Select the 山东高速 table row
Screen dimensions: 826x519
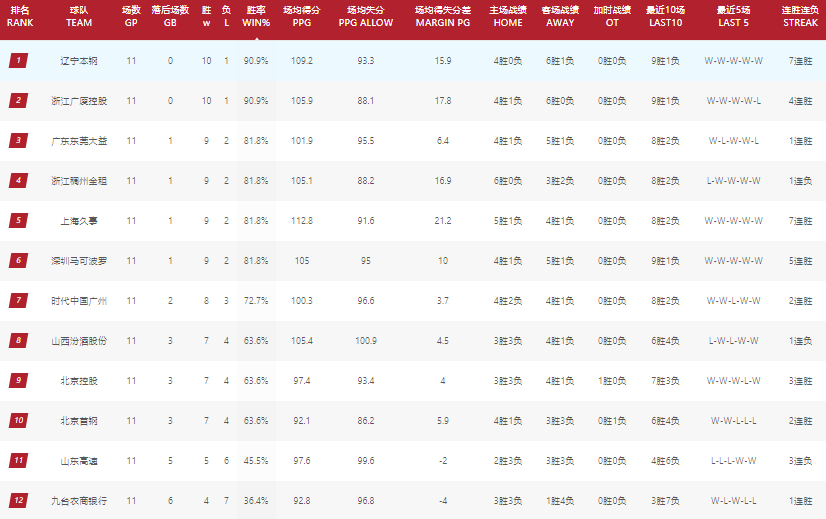[413, 461]
